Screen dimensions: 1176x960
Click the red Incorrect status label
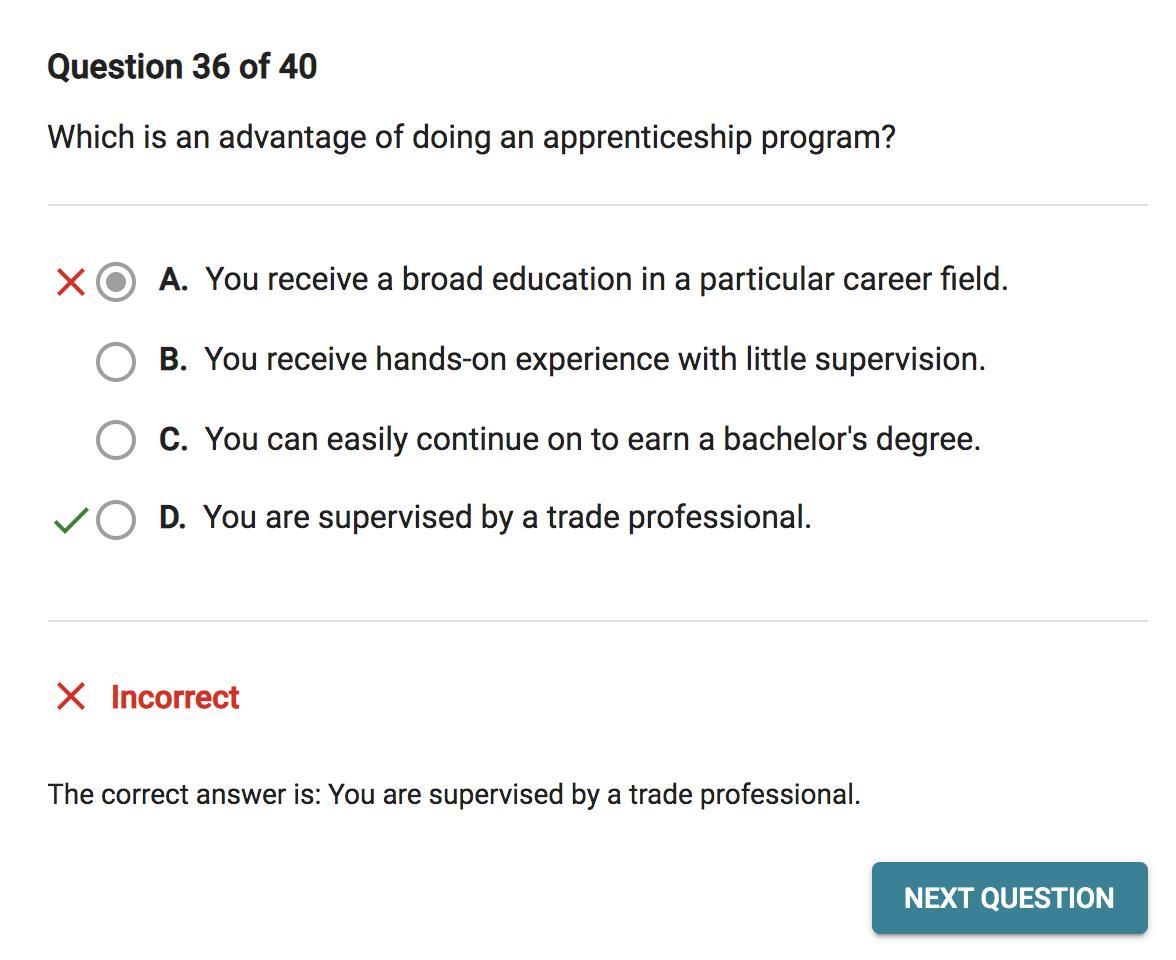click(175, 697)
